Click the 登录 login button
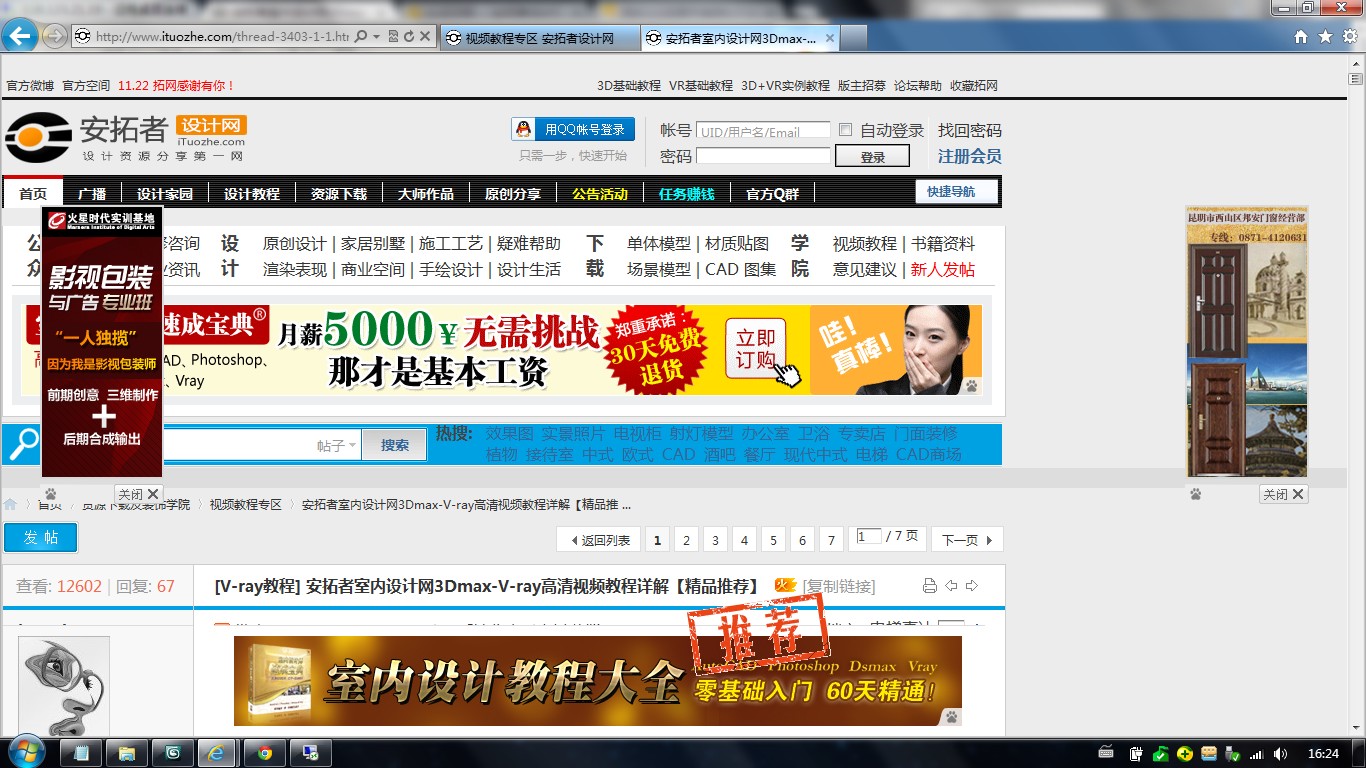The height and width of the screenshot is (768, 1366). pos(872,157)
